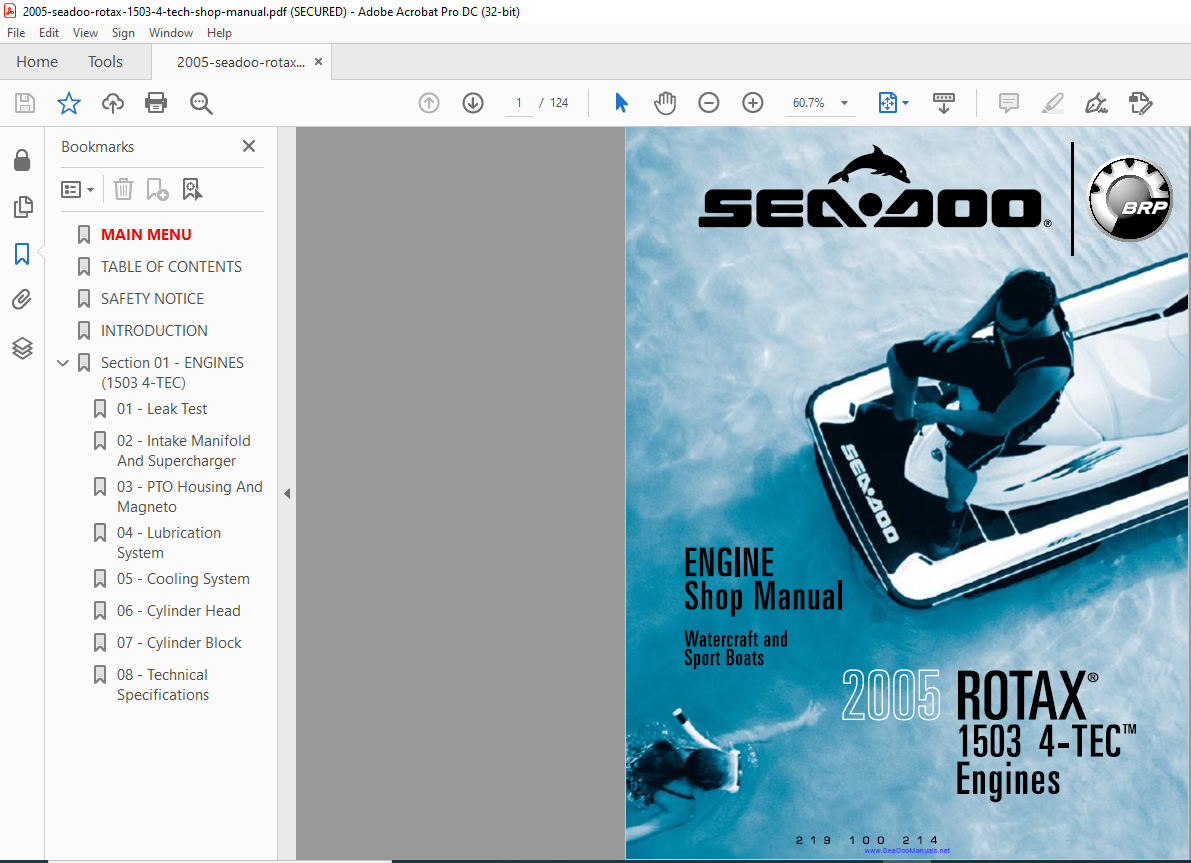Open the Edit menu
Image resolution: width=1191 pixels, height=863 pixels.
coord(49,33)
